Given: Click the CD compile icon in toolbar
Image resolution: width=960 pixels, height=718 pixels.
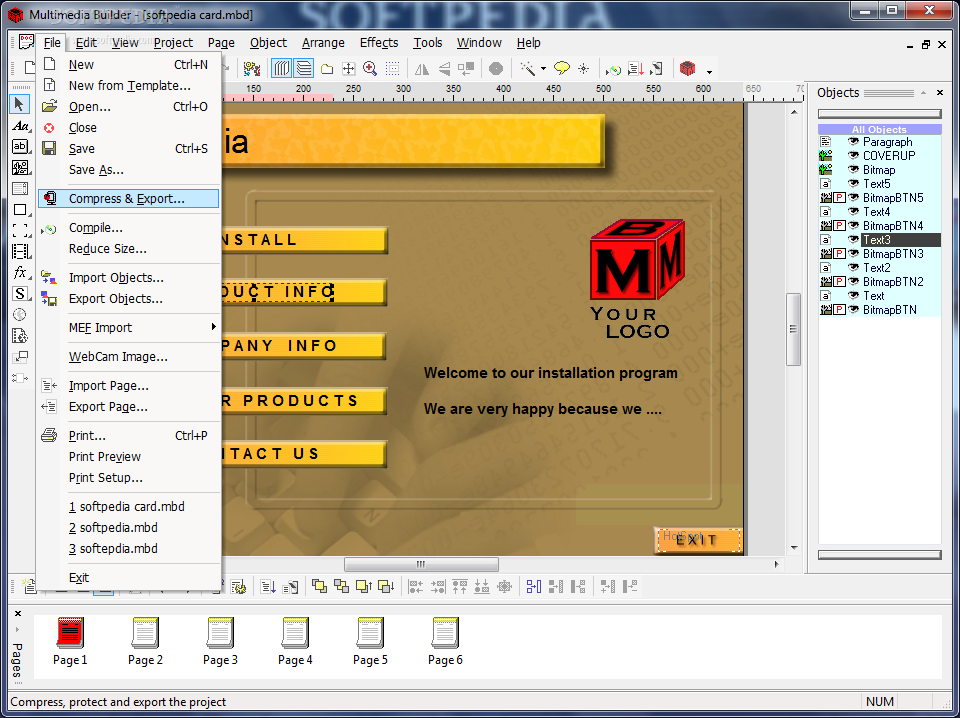Looking at the screenshot, I should [613, 69].
